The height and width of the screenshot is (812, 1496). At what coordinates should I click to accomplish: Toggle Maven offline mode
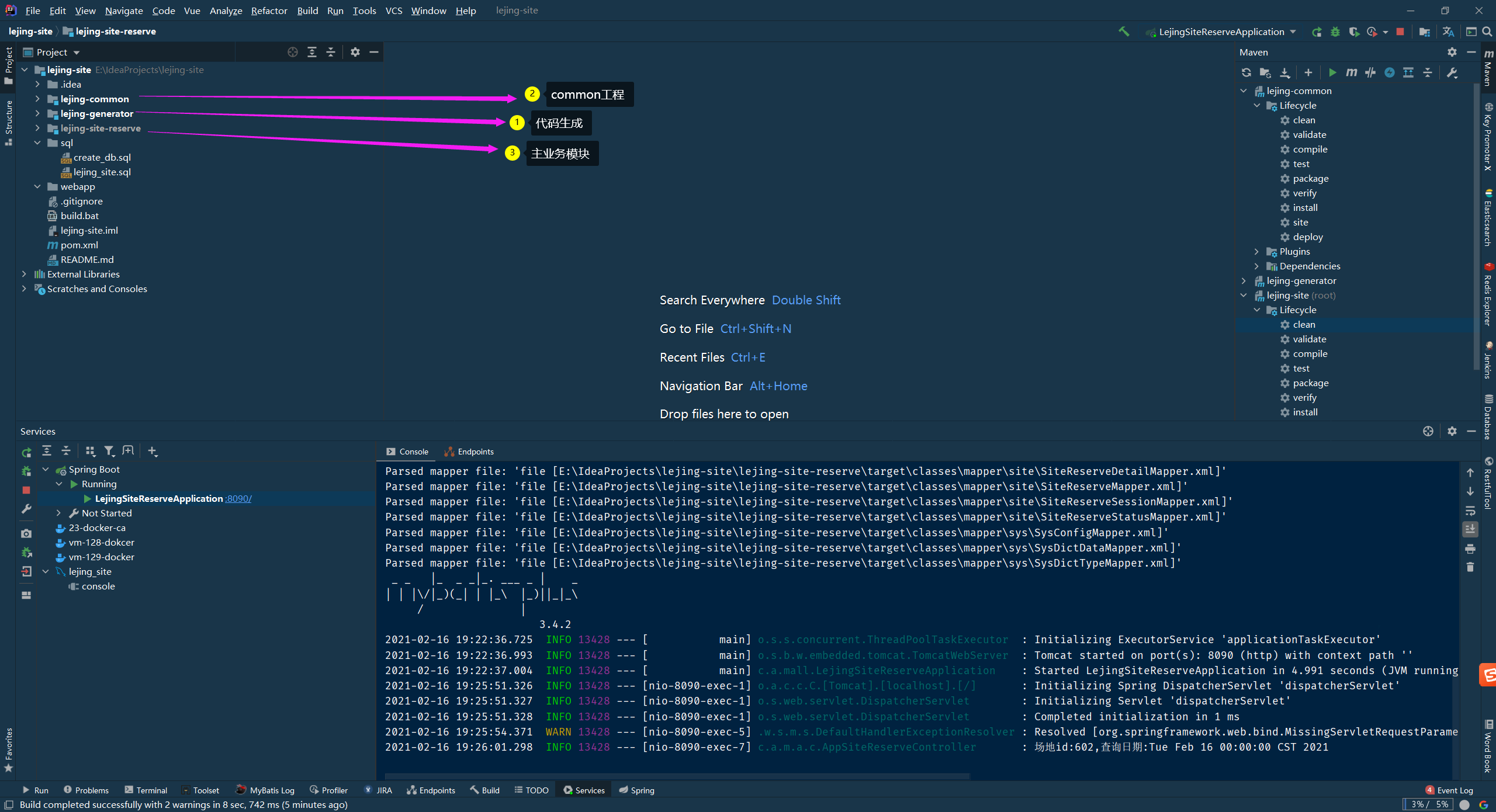tap(1370, 72)
